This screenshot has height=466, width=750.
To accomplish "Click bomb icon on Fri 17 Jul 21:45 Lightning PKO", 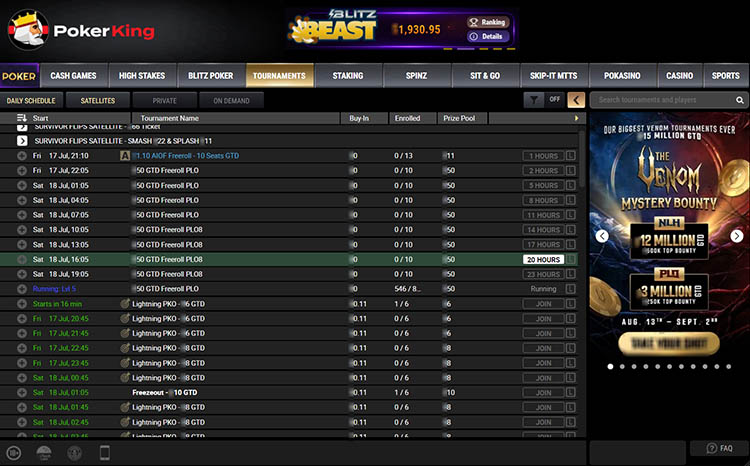I will pos(125,333).
